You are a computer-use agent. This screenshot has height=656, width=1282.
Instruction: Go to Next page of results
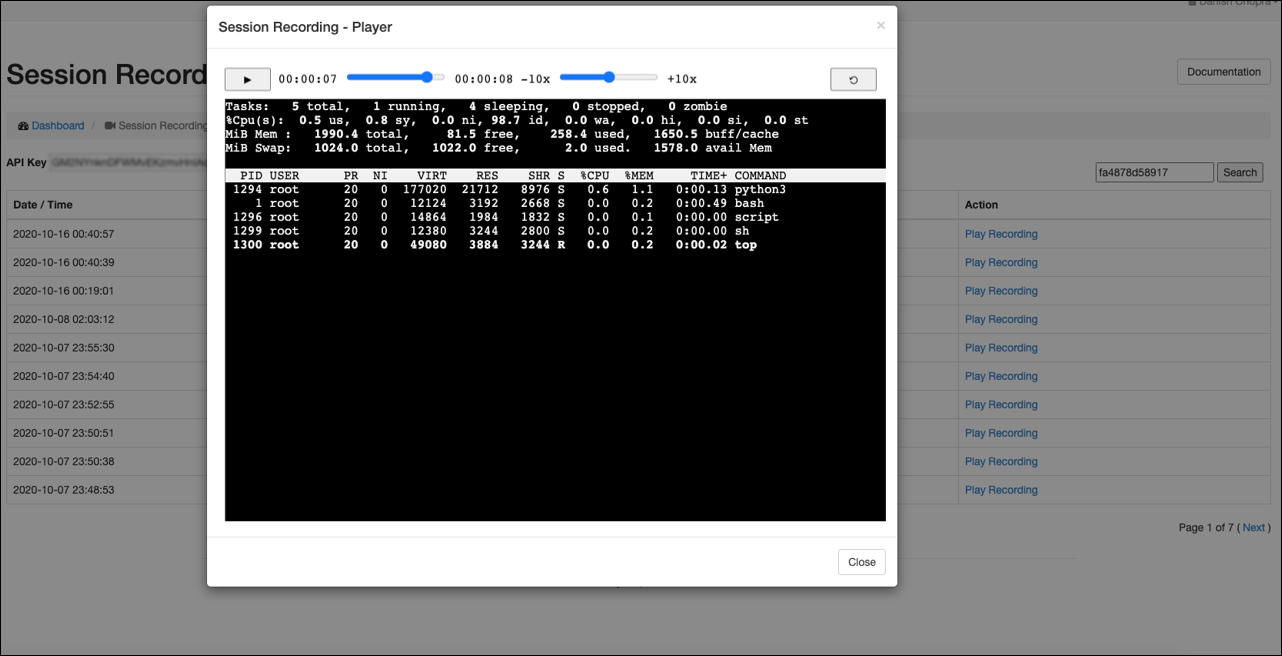click(x=1254, y=527)
